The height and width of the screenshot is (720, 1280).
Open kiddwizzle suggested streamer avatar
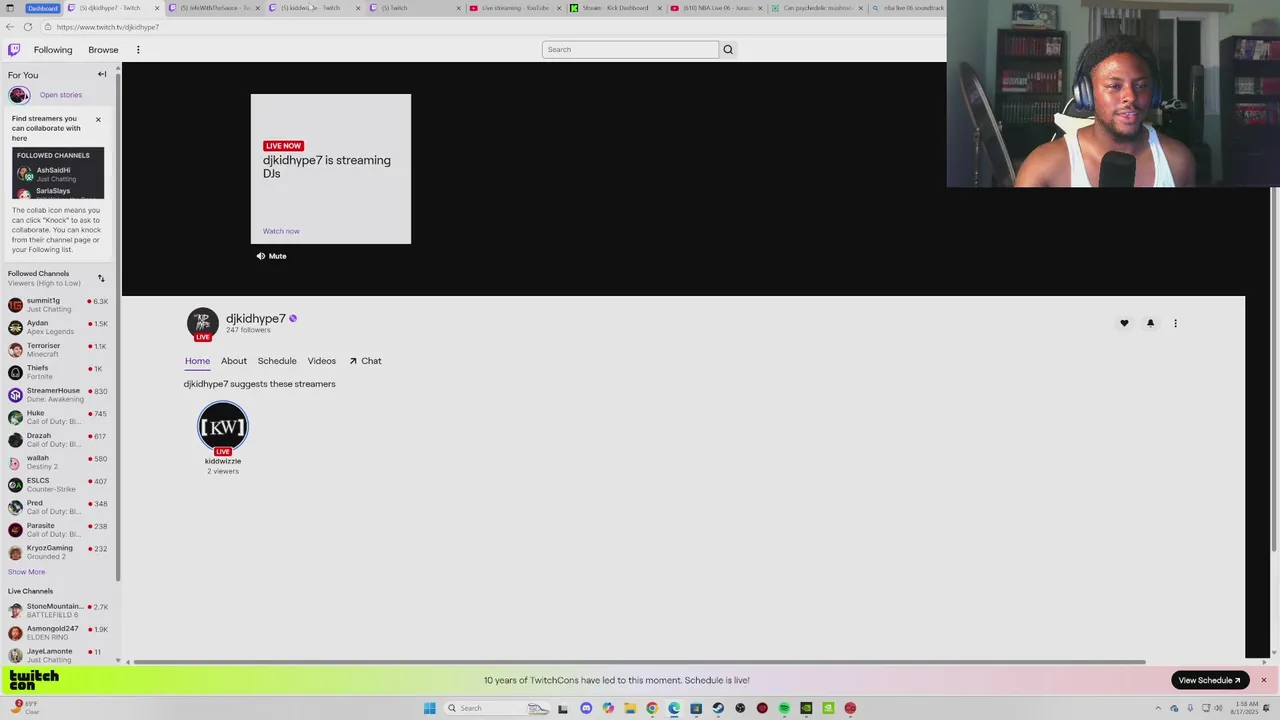click(222, 427)
